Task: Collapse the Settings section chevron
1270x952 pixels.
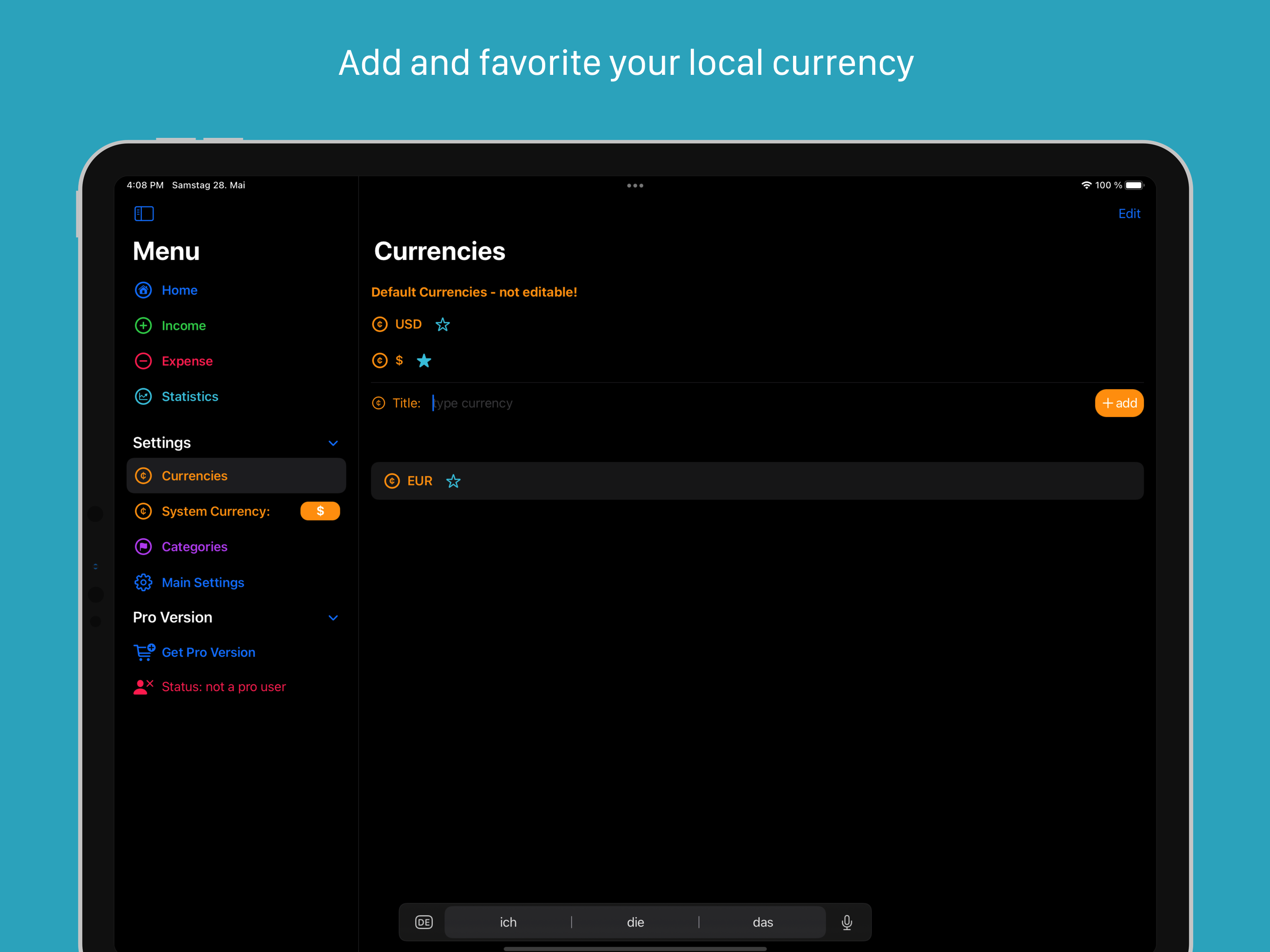Action: (x=333, y=443)
